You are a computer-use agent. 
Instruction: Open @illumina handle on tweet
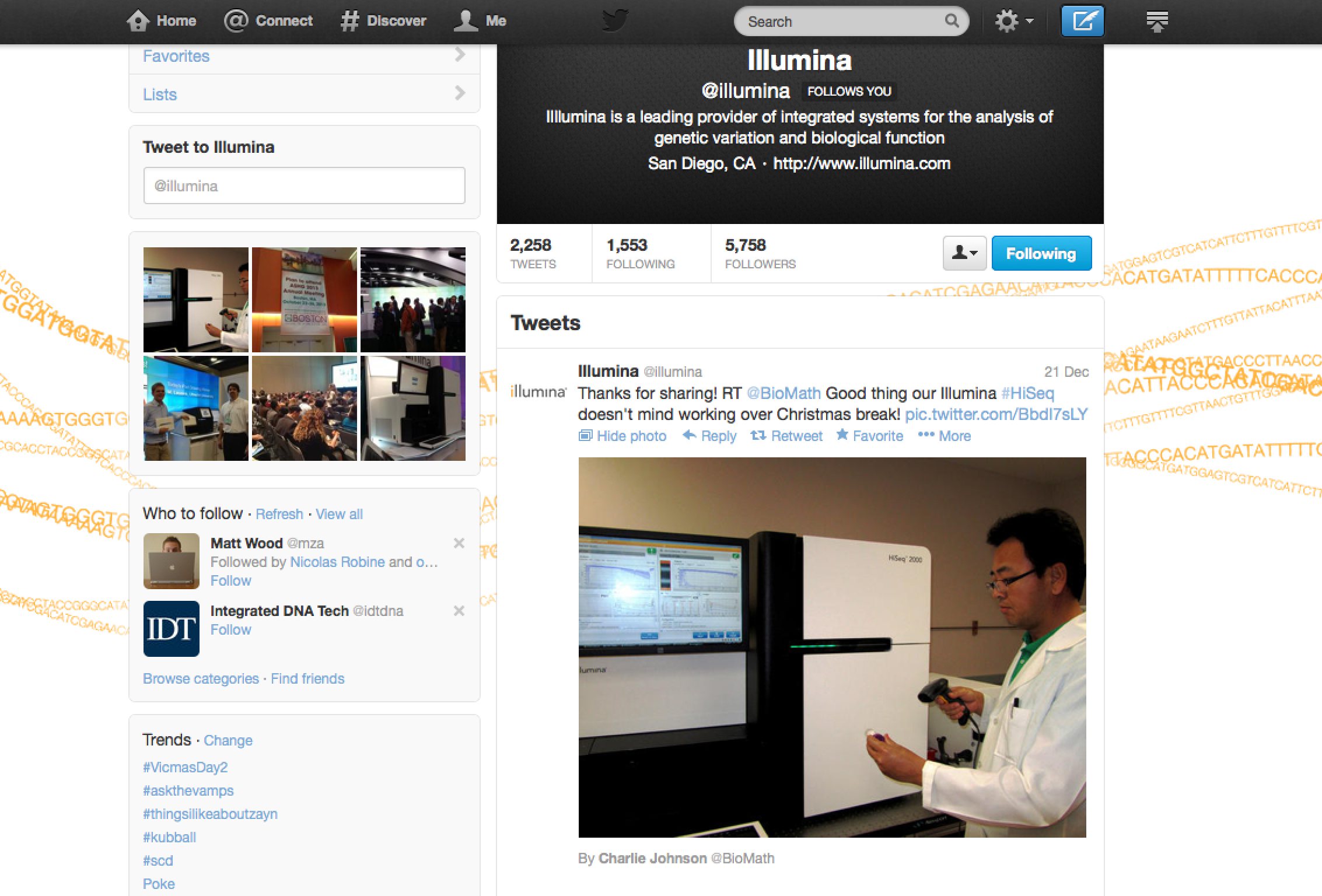(673, 372)
